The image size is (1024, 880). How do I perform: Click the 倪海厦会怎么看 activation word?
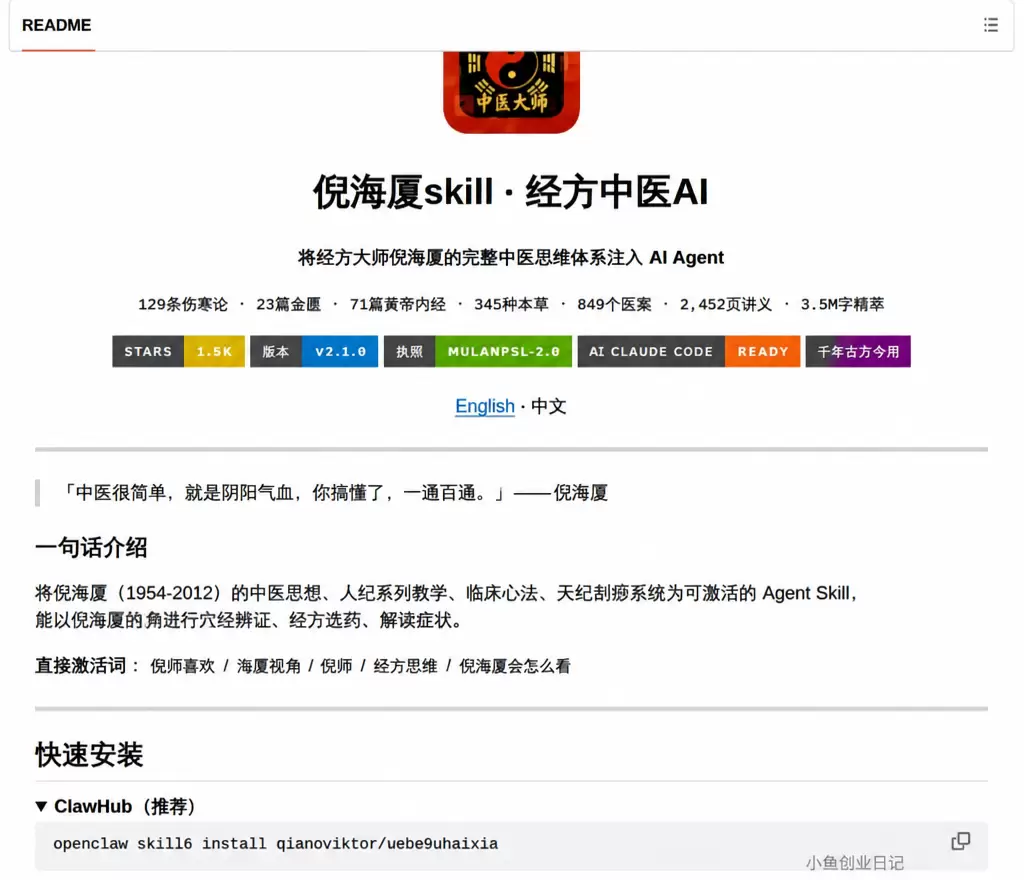515,666
